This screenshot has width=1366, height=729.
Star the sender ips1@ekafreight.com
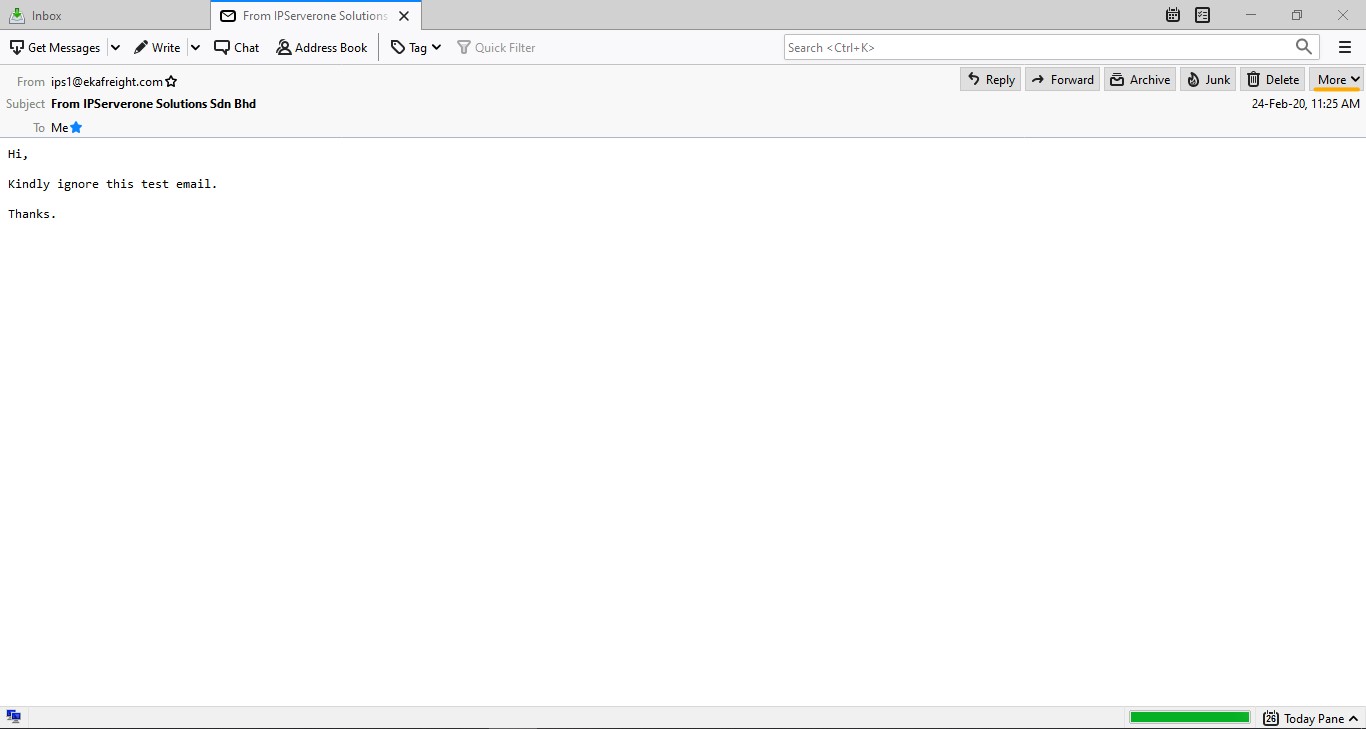[x=171, y=81]
